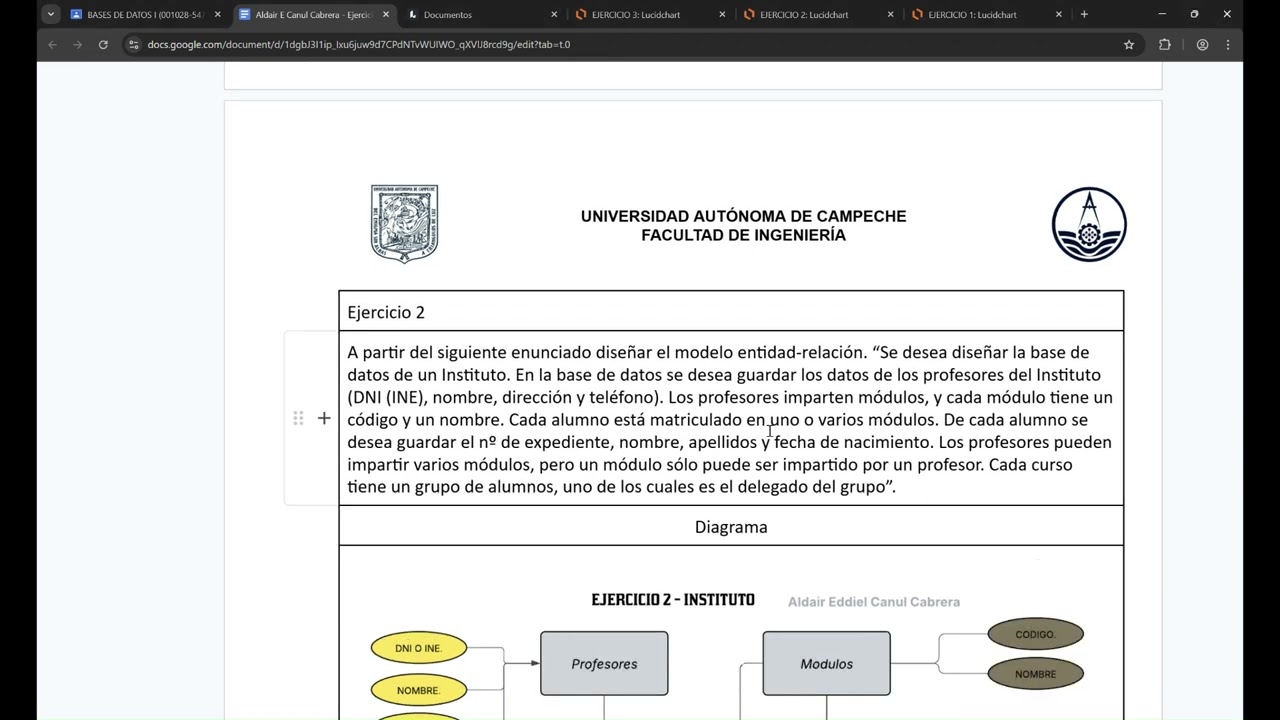Go forward to the next page
Image resolution: width=1280 pixels, height=720 pixels.
[77, 44]
